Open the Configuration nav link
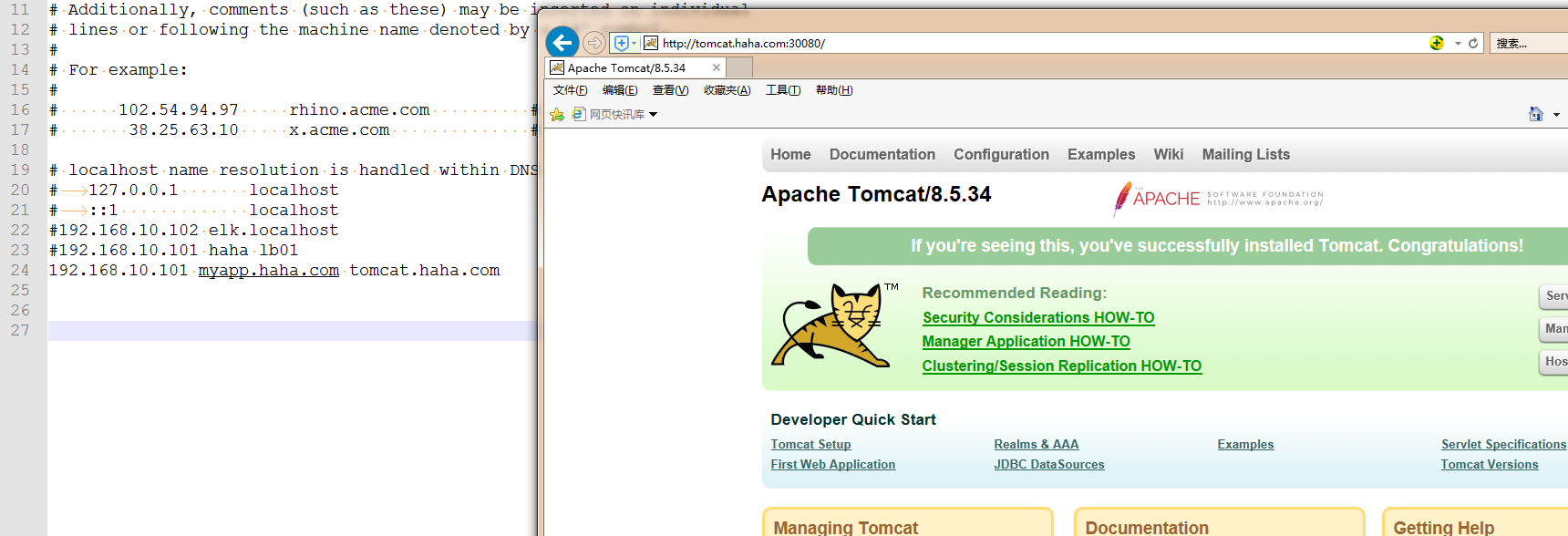 (1001, 154)
